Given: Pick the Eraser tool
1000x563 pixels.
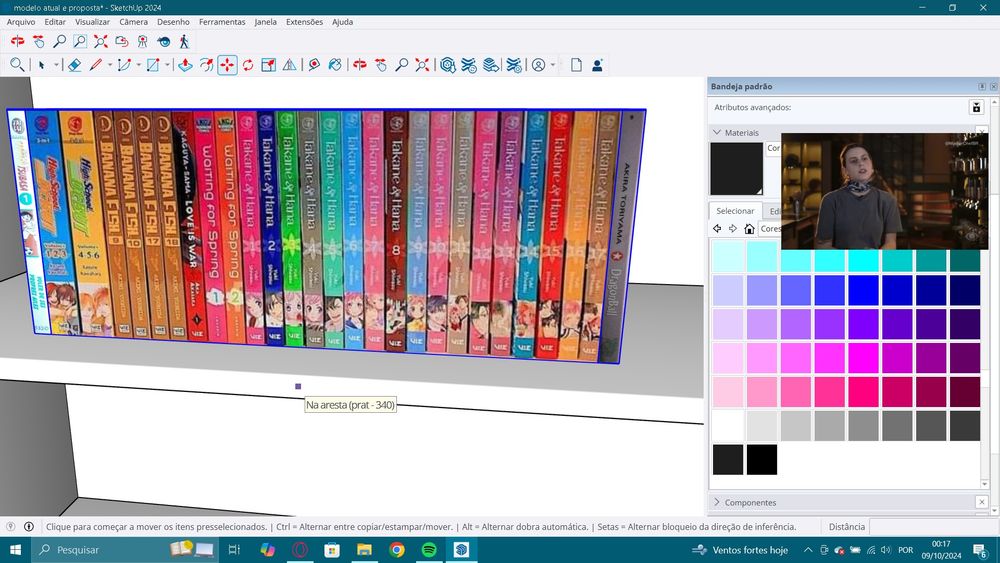Looking at the screenshot, I should tap(75, 65).
